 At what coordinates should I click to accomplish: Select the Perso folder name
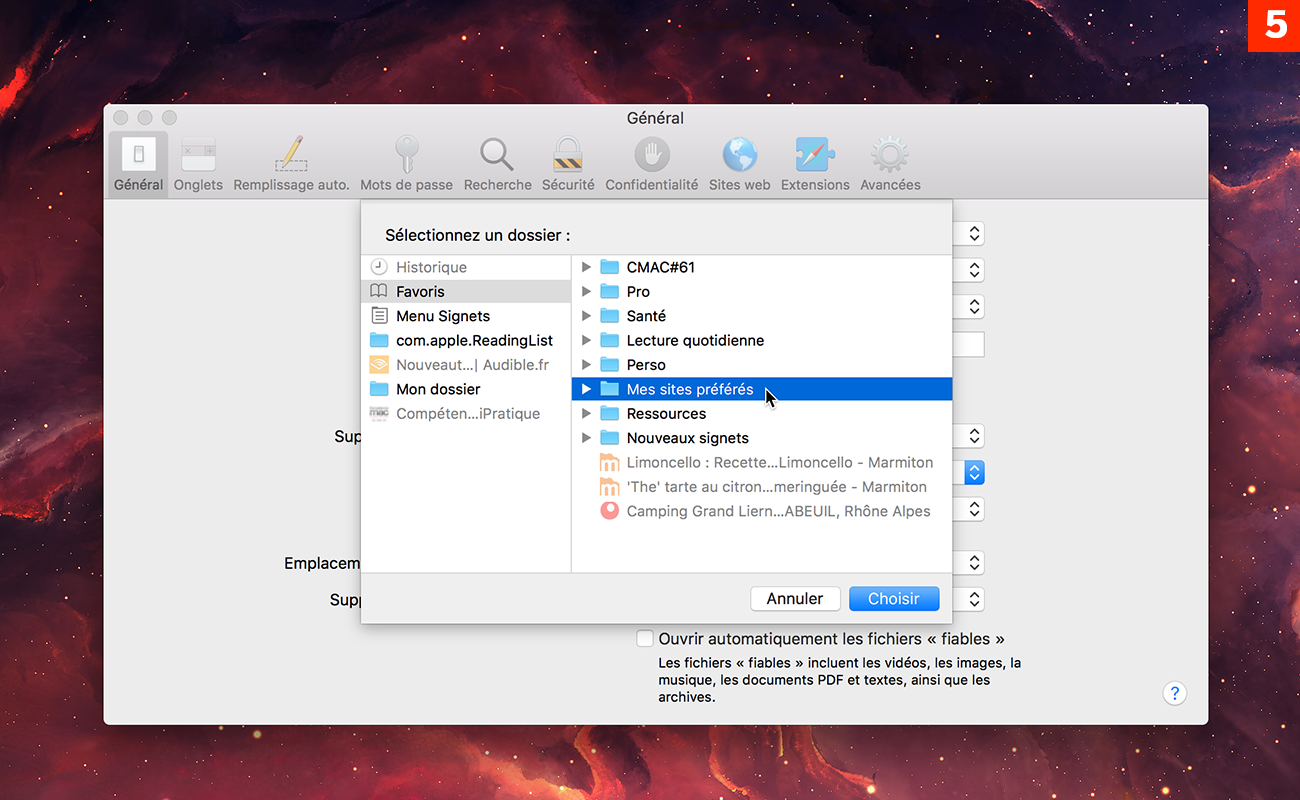pos(646,365)
